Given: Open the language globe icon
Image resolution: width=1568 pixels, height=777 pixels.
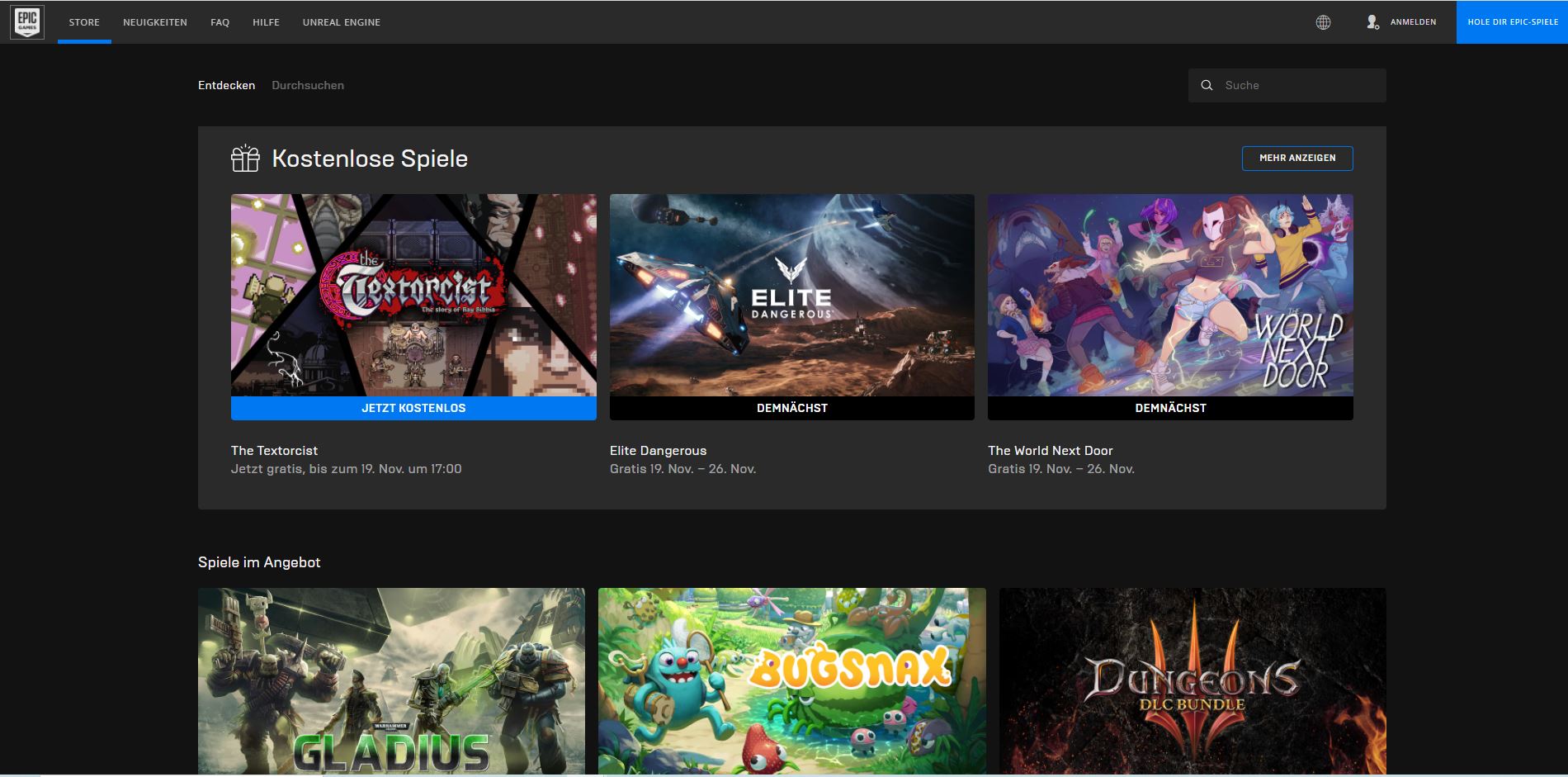Looking at the screenshot, I should coord(1323,22).
